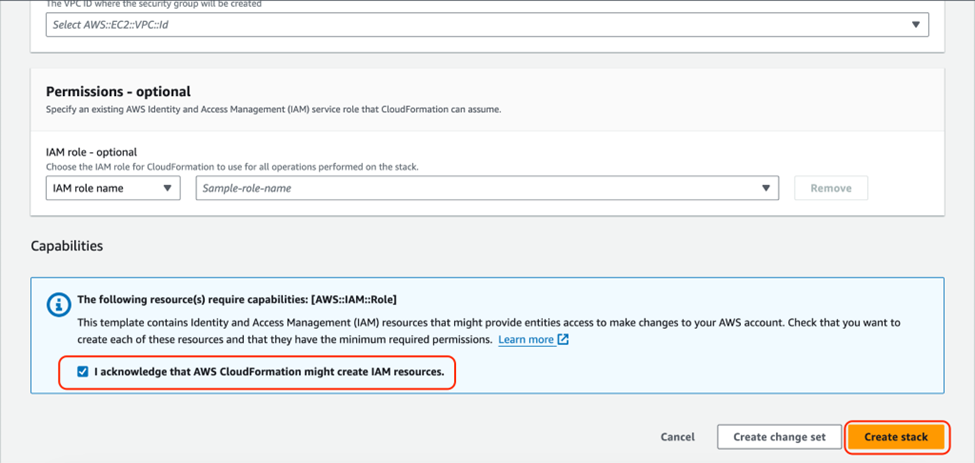This screenshot has height=463, width=975.
Task: Click the arrow in Sample-role-name field
Action: (x=765, y=188)
